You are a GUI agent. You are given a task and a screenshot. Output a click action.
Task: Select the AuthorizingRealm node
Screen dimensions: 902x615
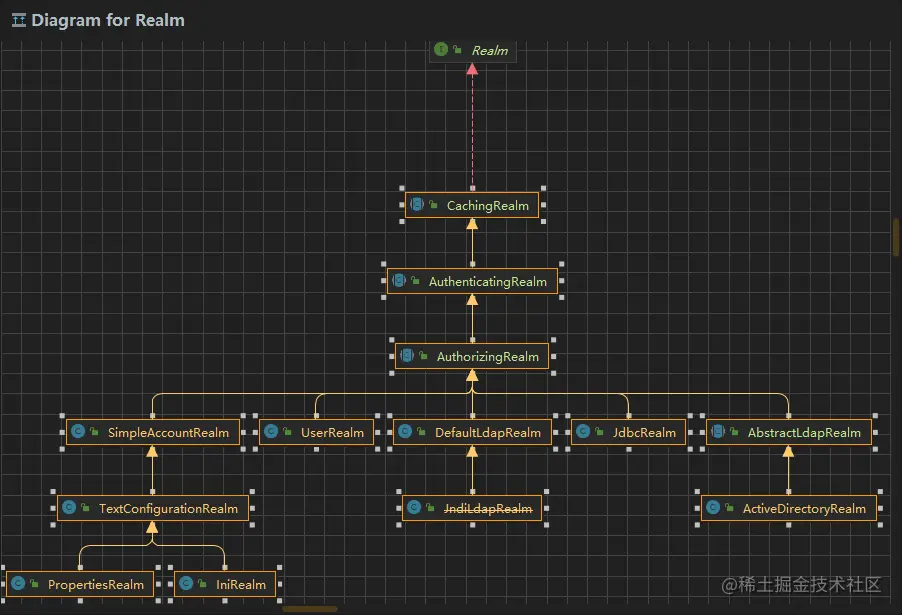pos(472,357)
